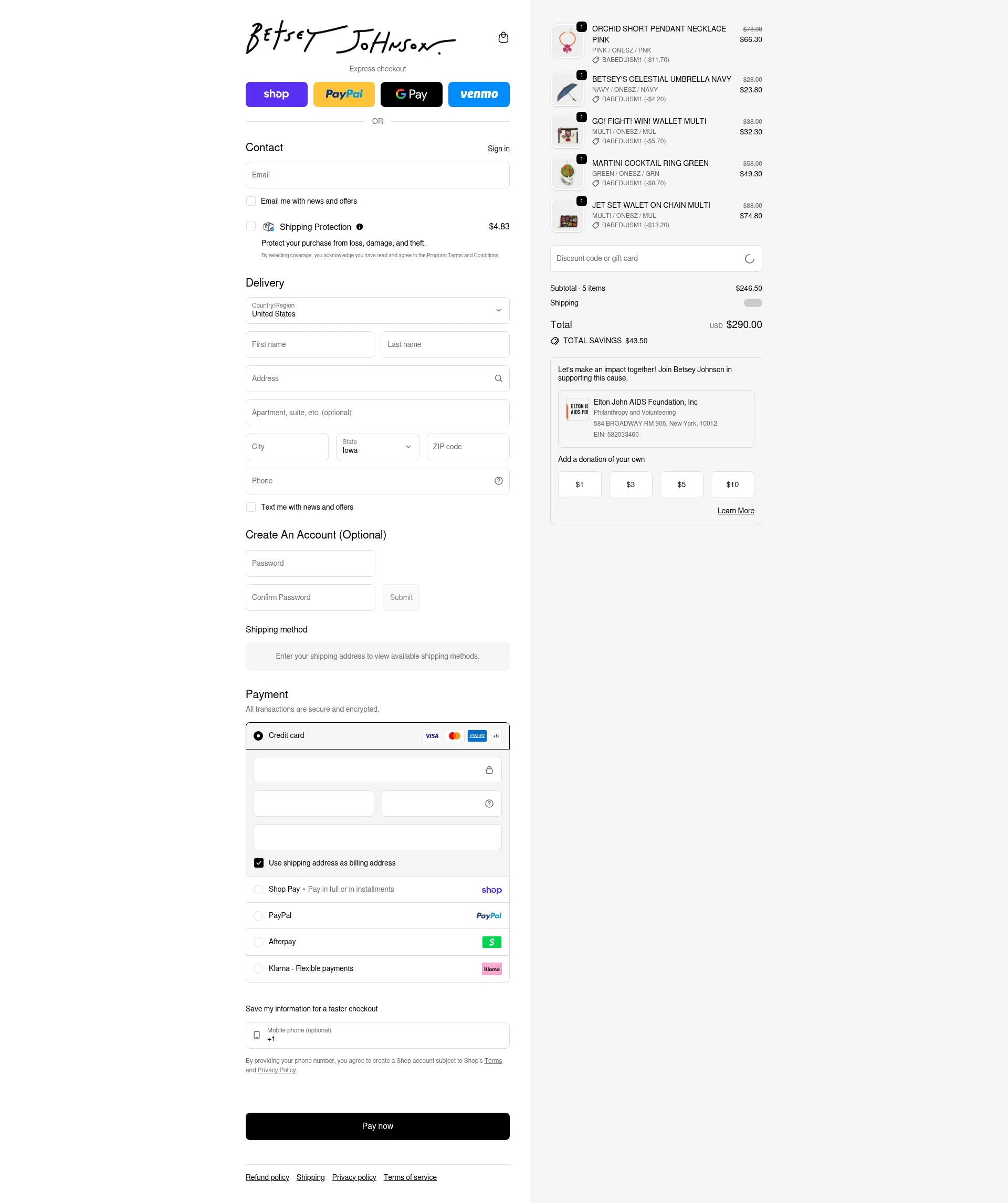Screen dimensions: 1008x1203
Task: Expand the State dropdown showing Iowa
Action: (x=377, y=447)
